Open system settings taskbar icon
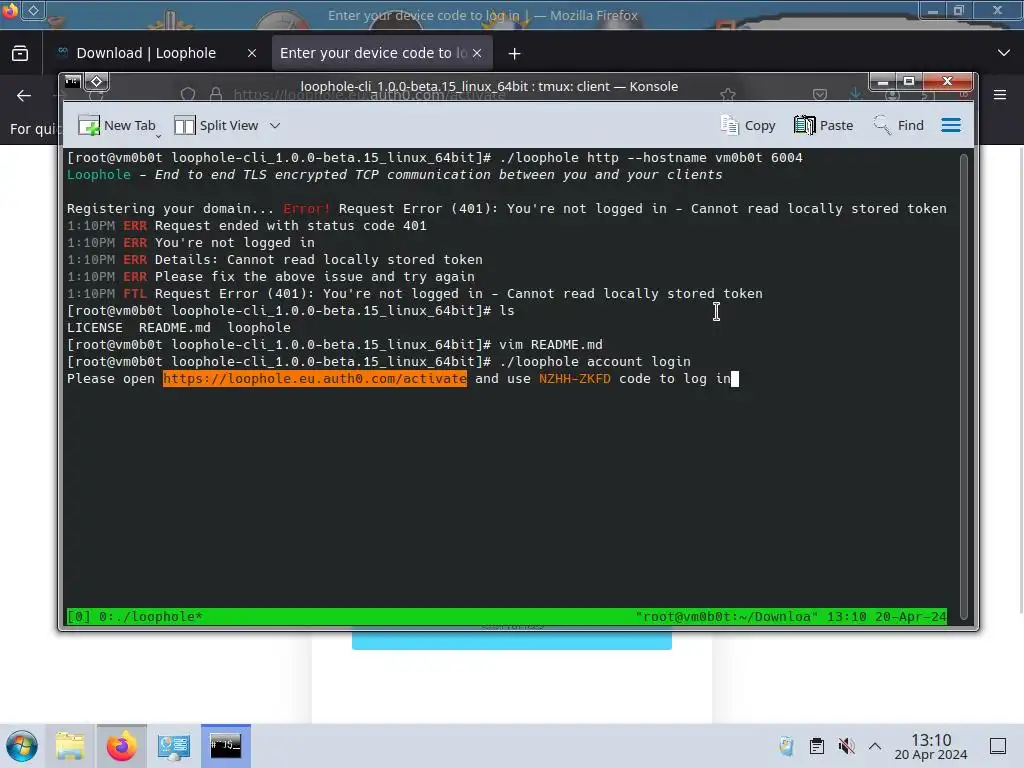The image size is (1024, 768). pos(174,746)
